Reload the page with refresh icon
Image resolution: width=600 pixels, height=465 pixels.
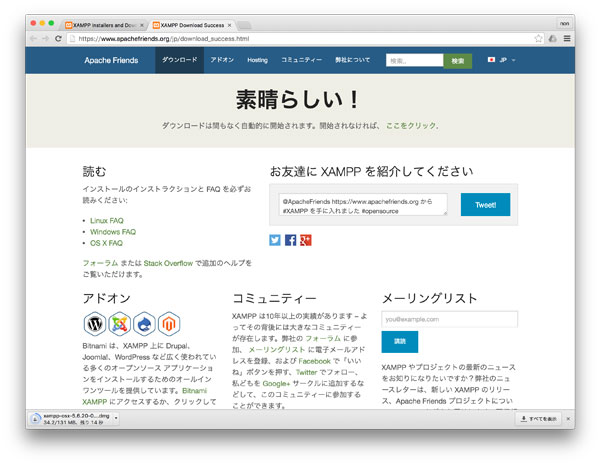58,39
